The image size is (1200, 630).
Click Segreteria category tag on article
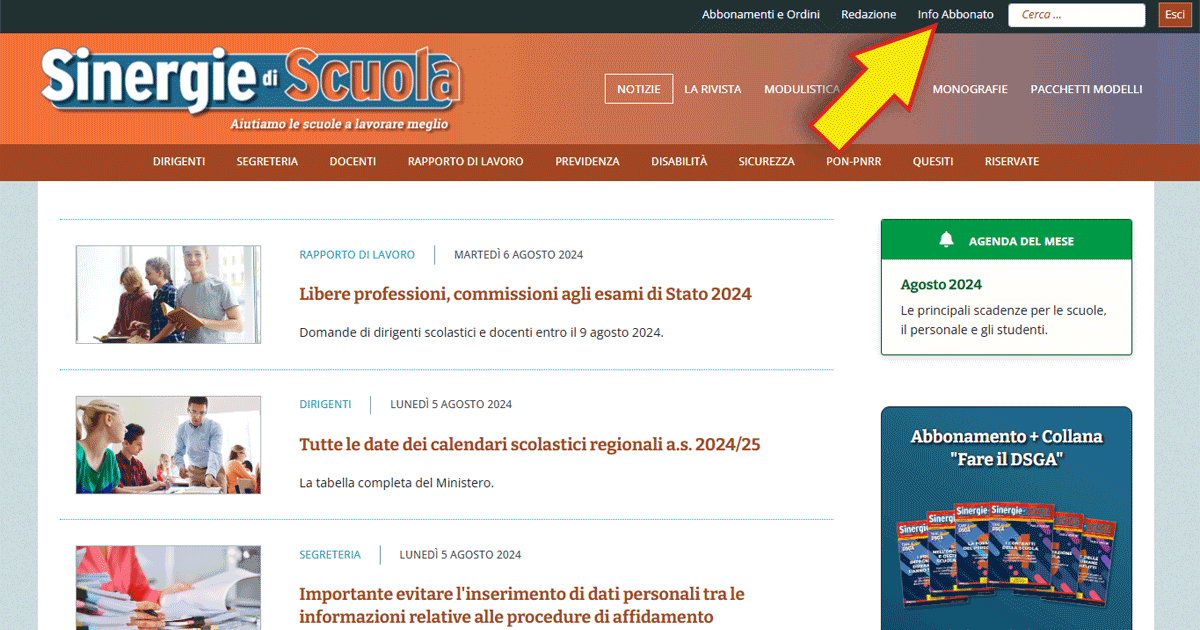(x=330, y=555)
